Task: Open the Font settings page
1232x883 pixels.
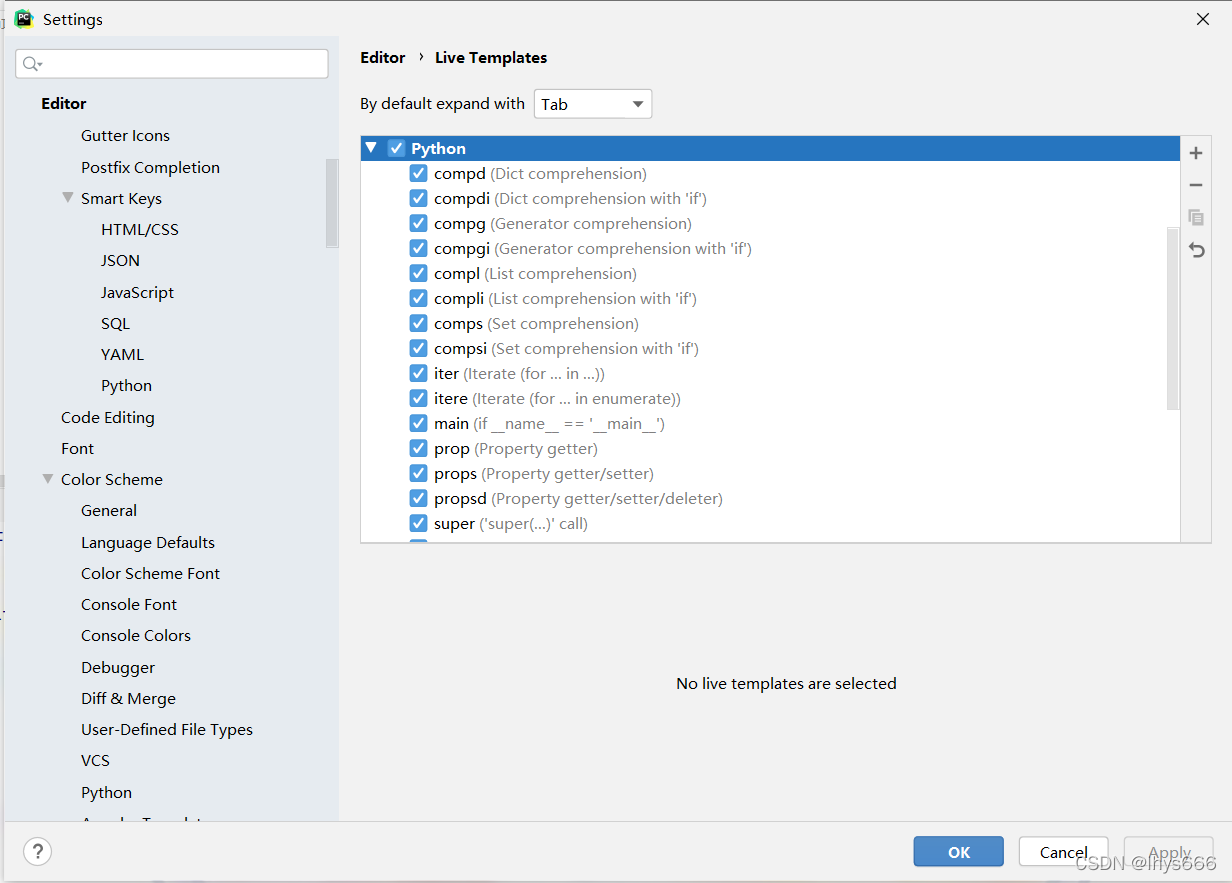Action: [77, 448]
